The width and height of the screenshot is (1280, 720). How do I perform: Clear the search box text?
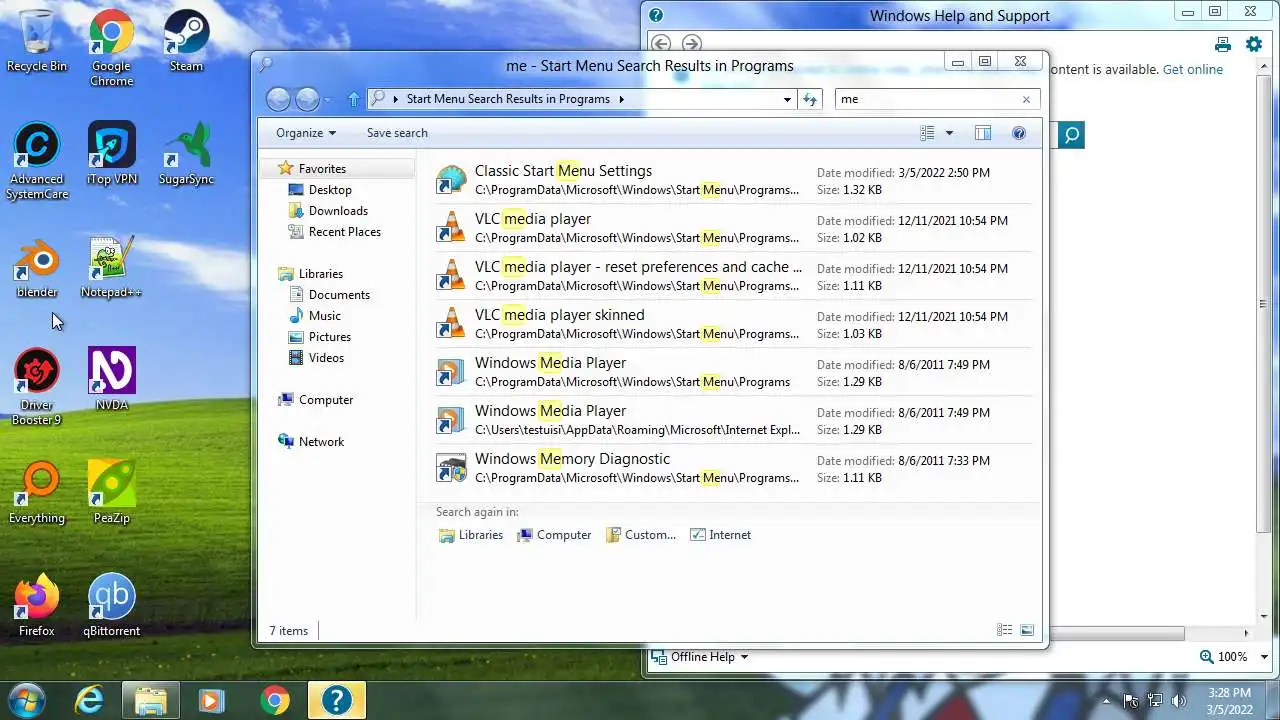coord(1026,99)
